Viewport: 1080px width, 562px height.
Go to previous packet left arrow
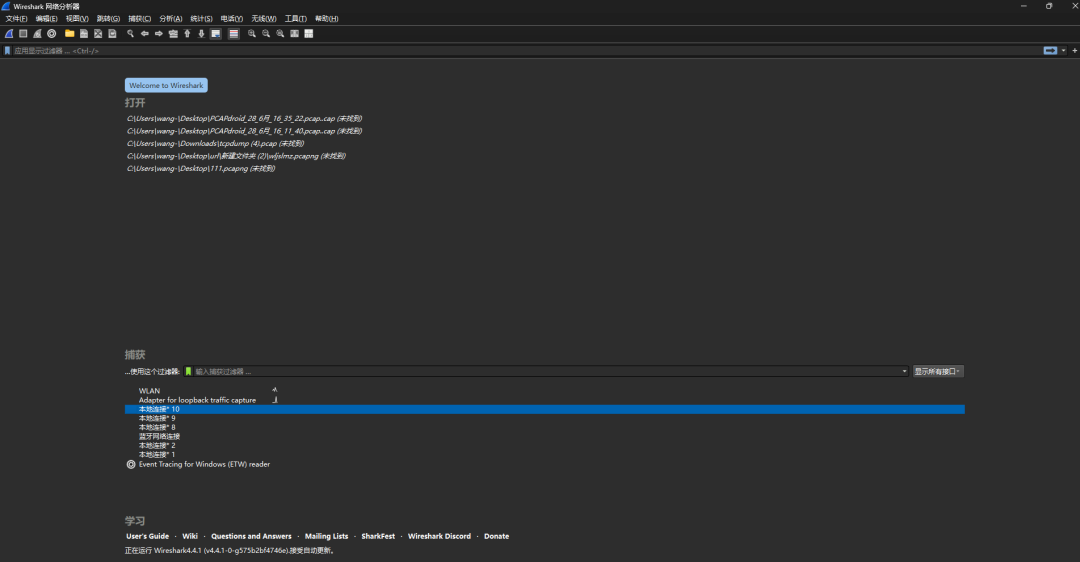[145, 33]
